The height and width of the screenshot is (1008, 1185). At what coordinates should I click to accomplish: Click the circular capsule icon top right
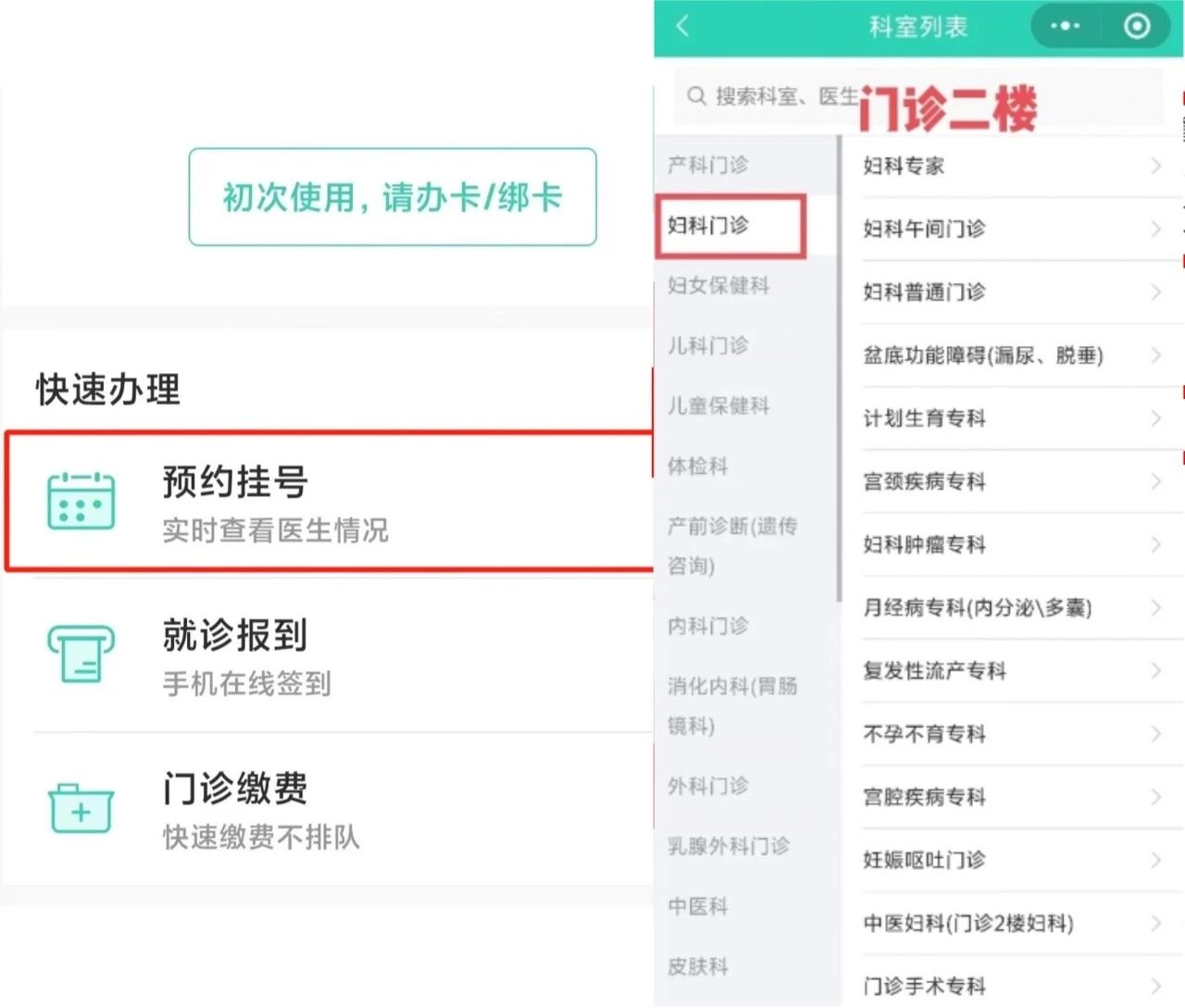click(1137, 26)
